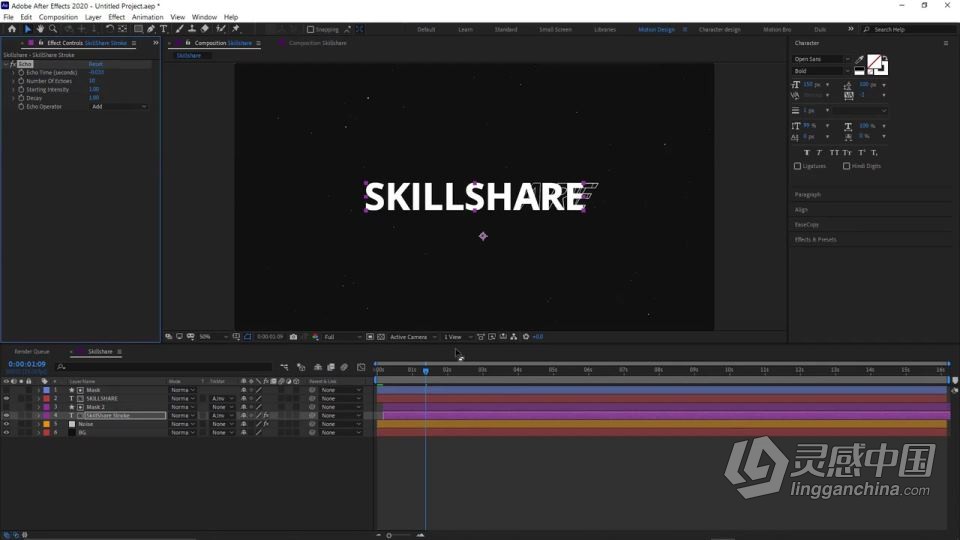Select the Puppet Pin tool
This screenshot has height=540, width=960.
(x=235, y=29)
